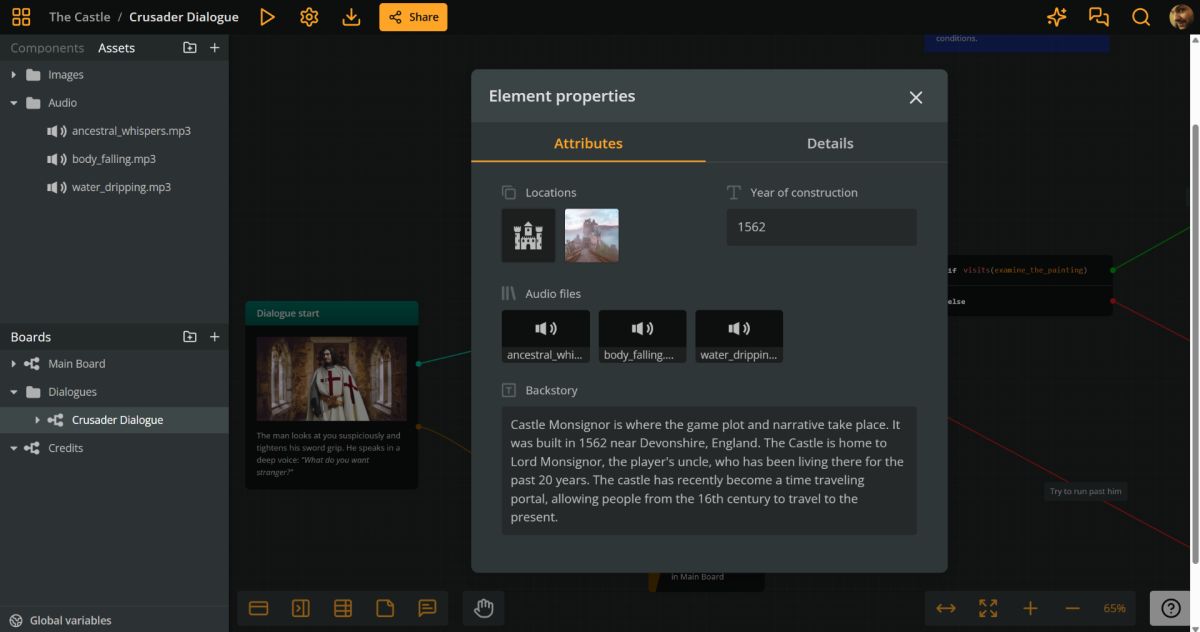1200x632 pixels.
Task: Open project settings gear icon
Action: point(309,17)
